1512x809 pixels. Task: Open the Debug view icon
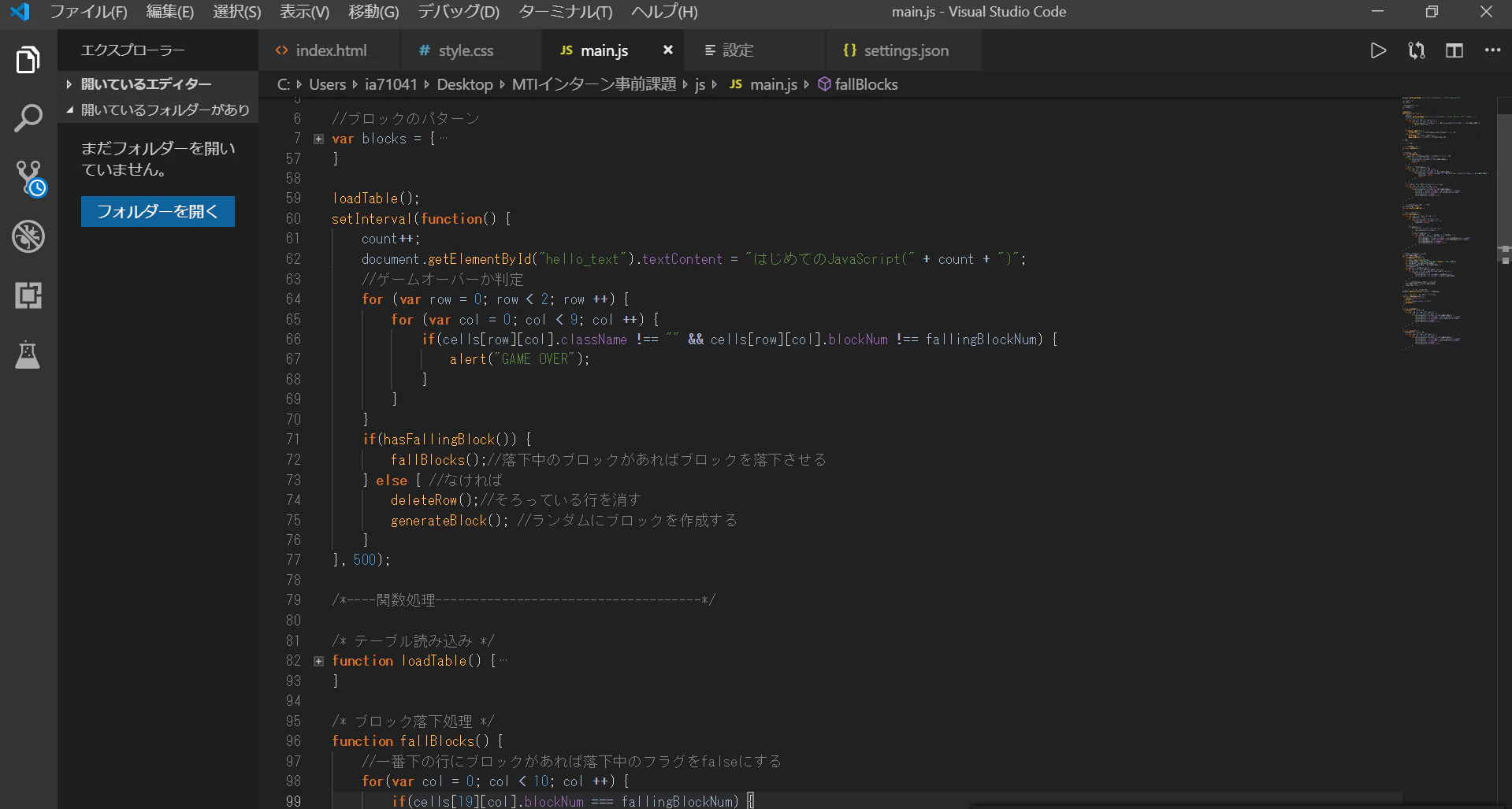pyautogui.click(x=28, y=236)
